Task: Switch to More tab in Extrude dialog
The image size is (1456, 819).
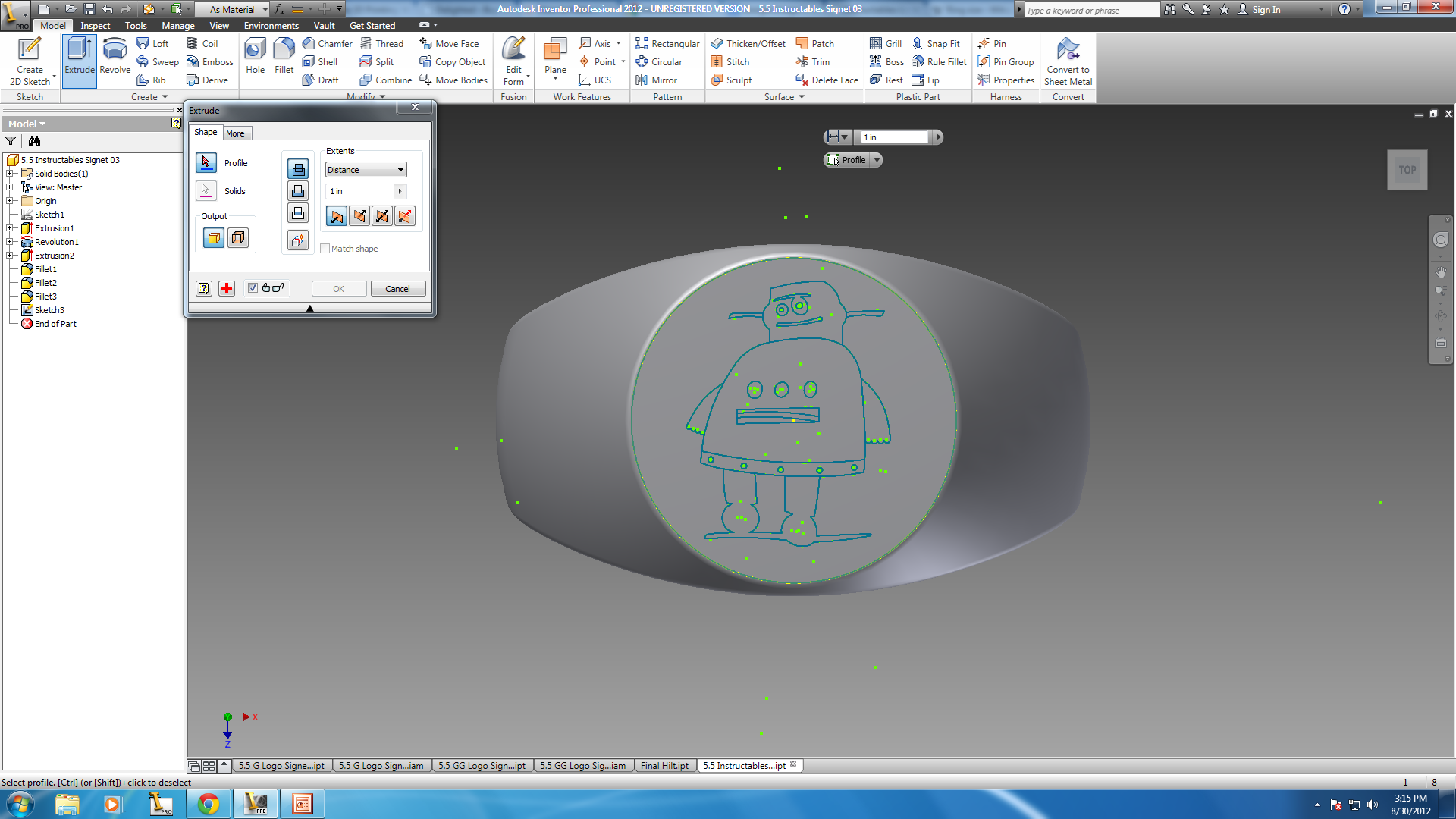Action: (x=235, y=133)
